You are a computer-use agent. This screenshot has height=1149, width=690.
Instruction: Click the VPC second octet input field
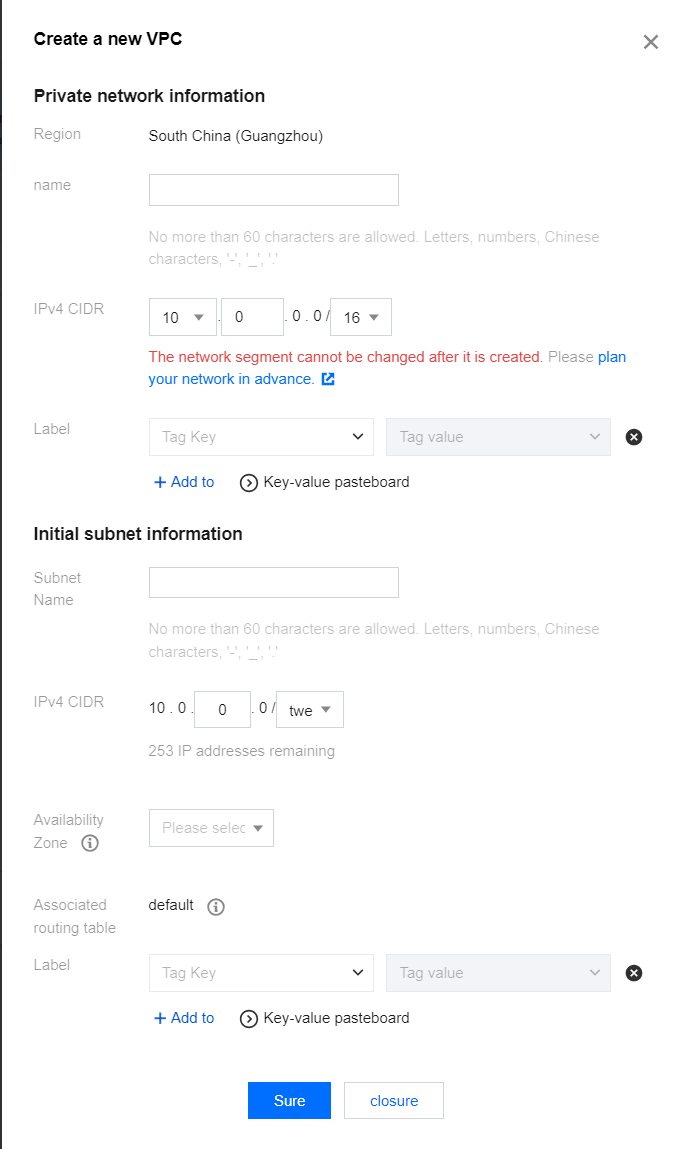[x=252, y=318]
